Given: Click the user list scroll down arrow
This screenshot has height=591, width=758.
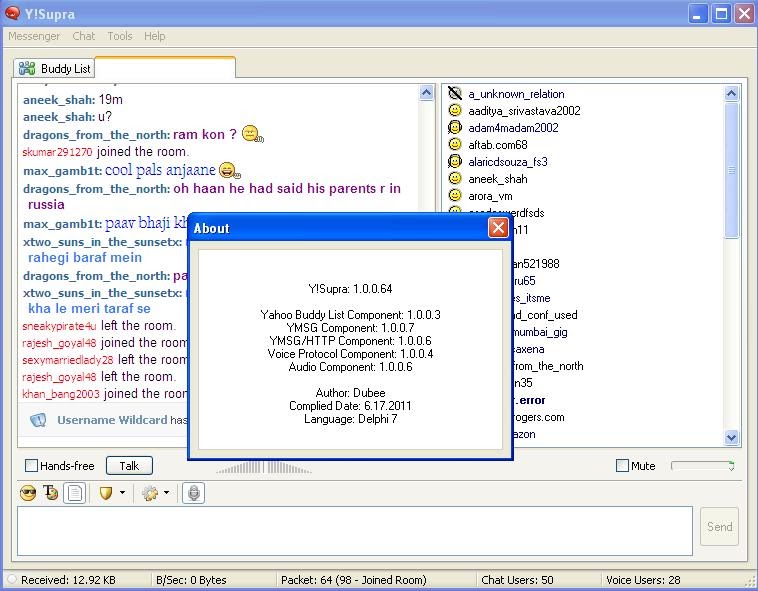Looking at the screenshot, I should coord(731,437).
